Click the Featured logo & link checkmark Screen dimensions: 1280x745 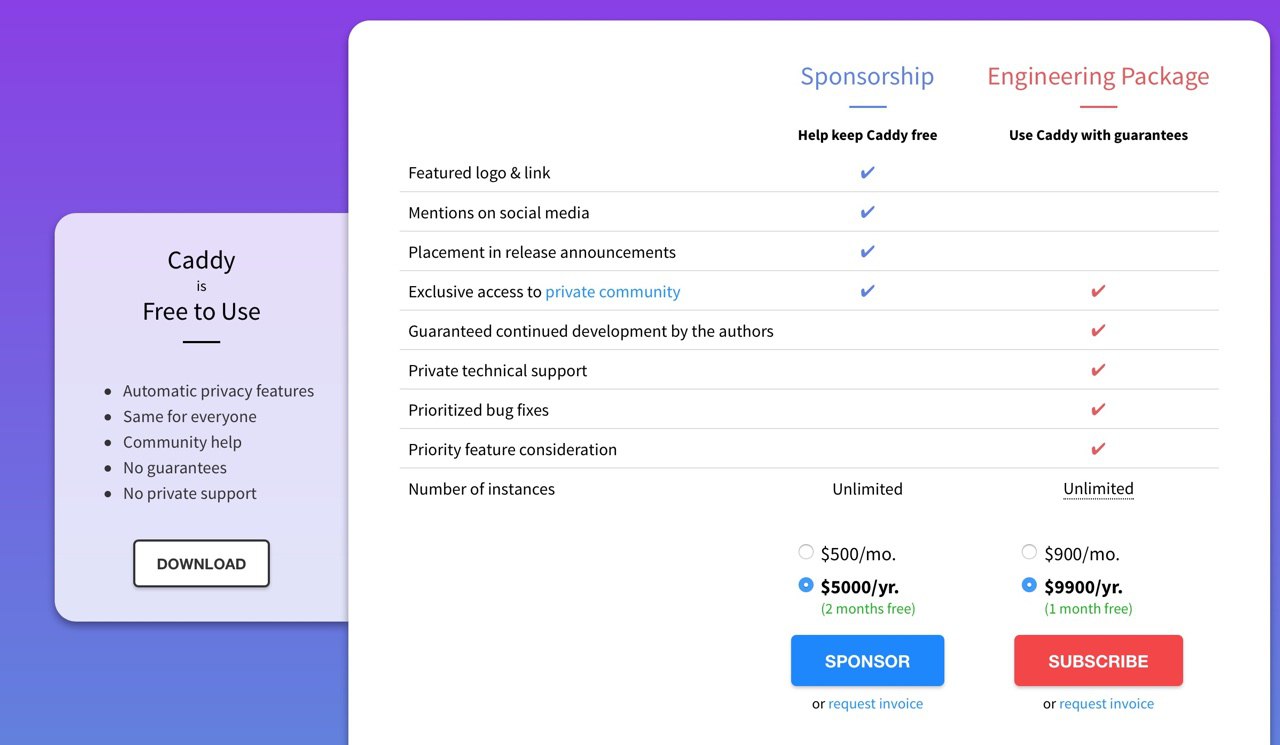pos(867,173)
